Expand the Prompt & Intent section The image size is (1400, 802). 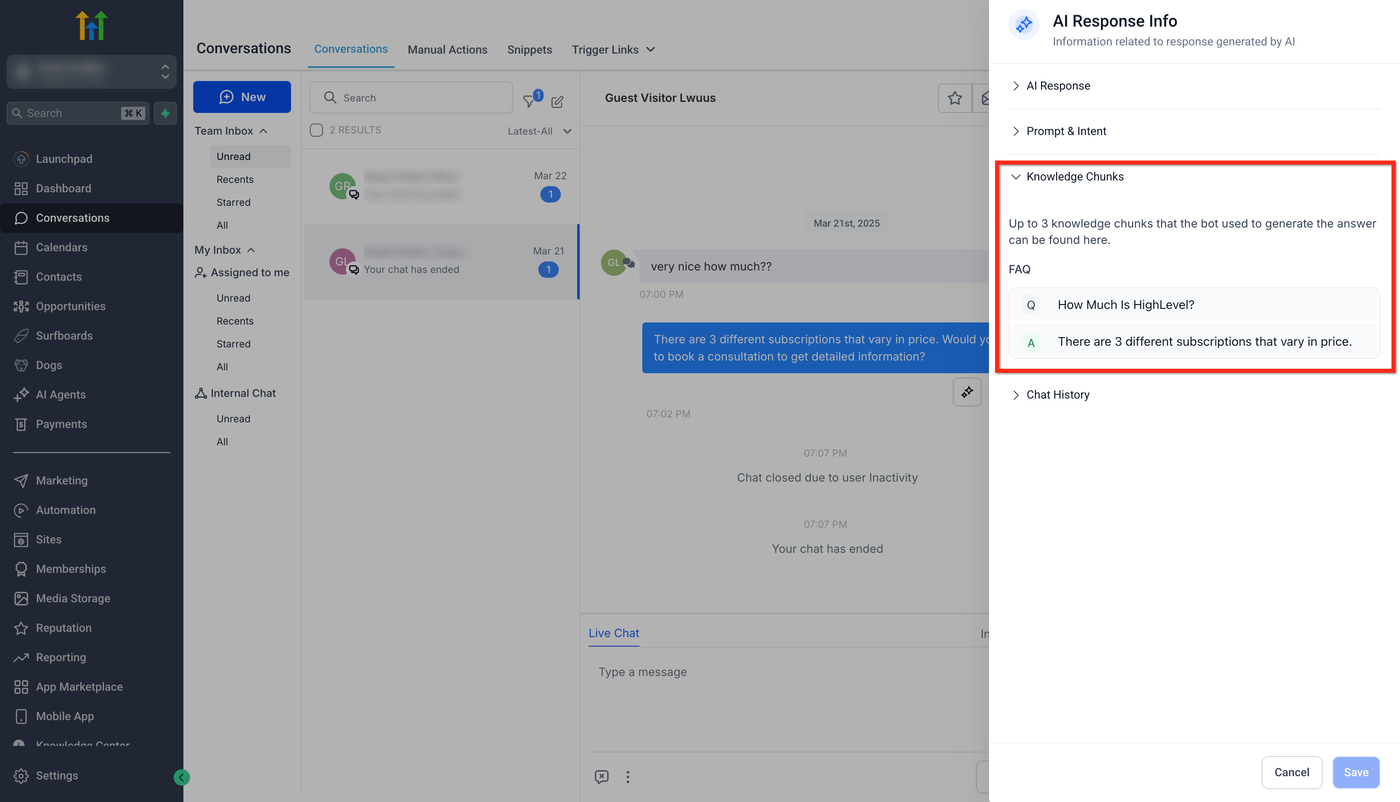pyautogui.click(x=1066, y=131)
